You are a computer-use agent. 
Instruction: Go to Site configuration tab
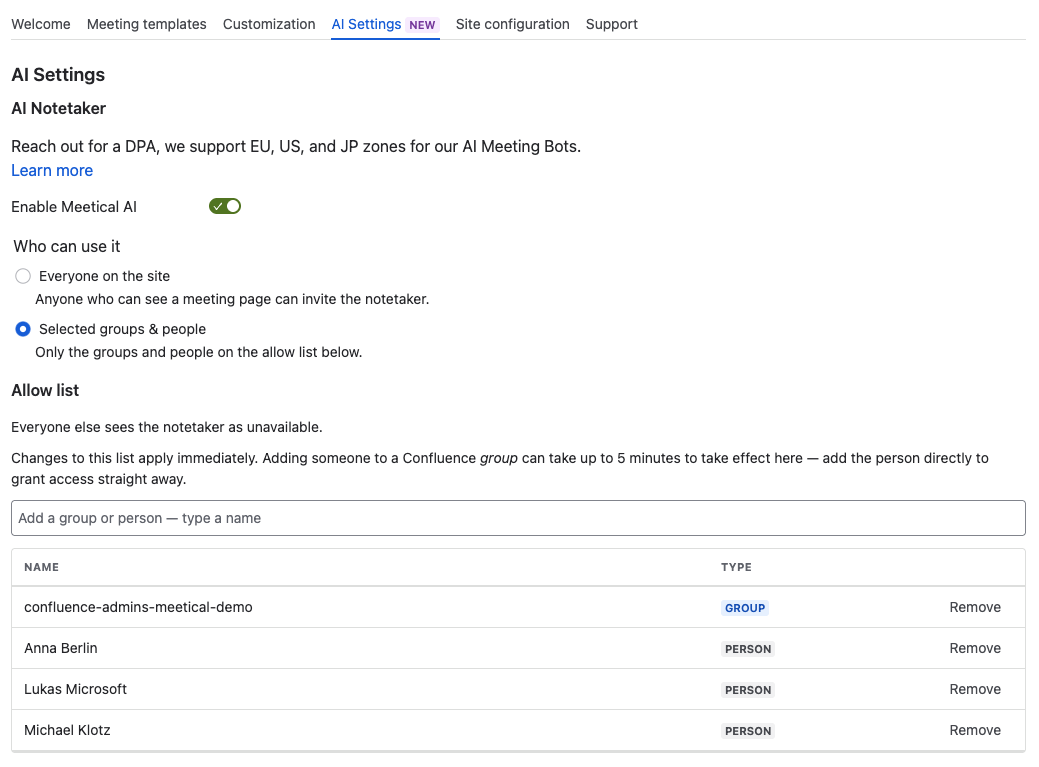tap(512, 24)
